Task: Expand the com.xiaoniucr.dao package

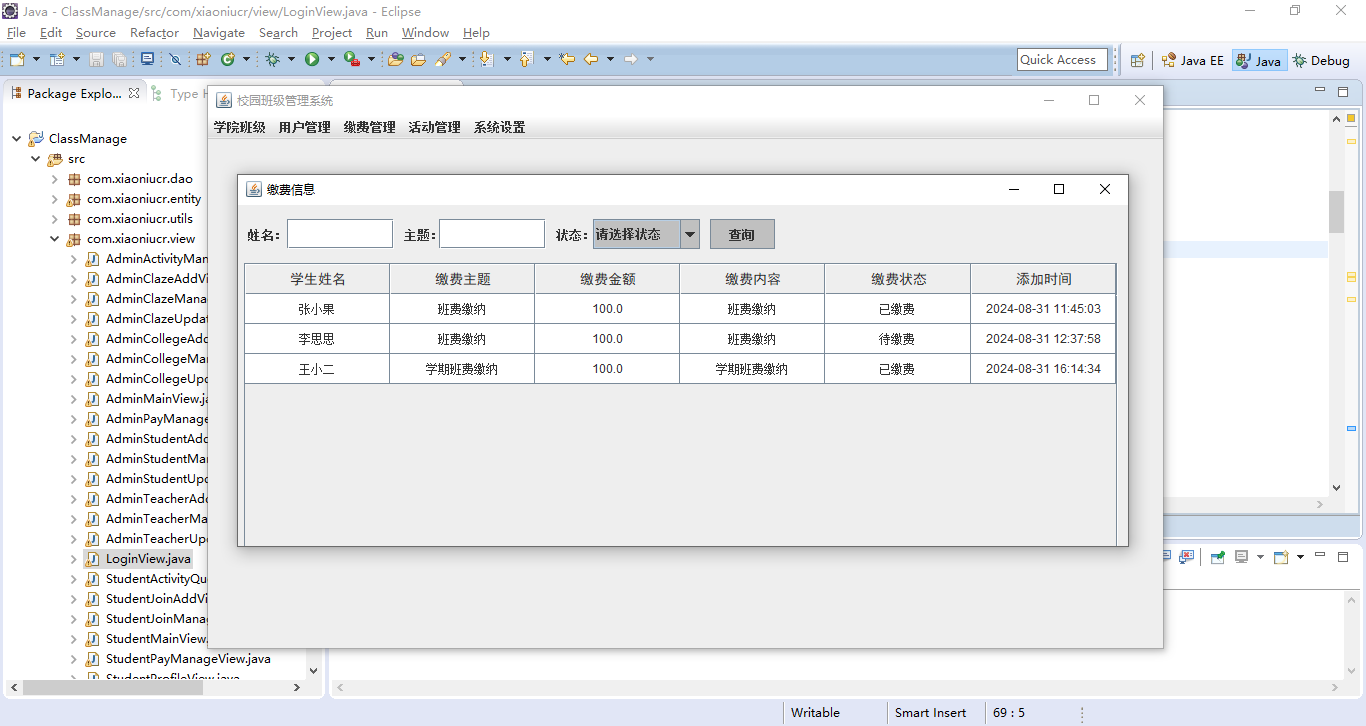Action: click(x=55, y=179)
